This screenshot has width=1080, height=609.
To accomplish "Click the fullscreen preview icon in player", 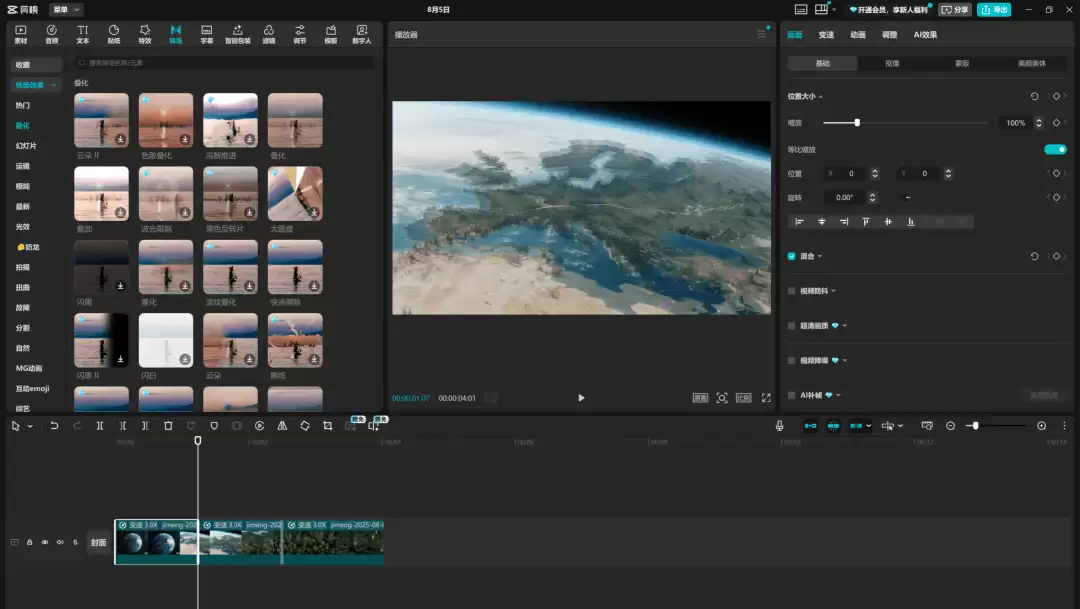I will [766, 398].
